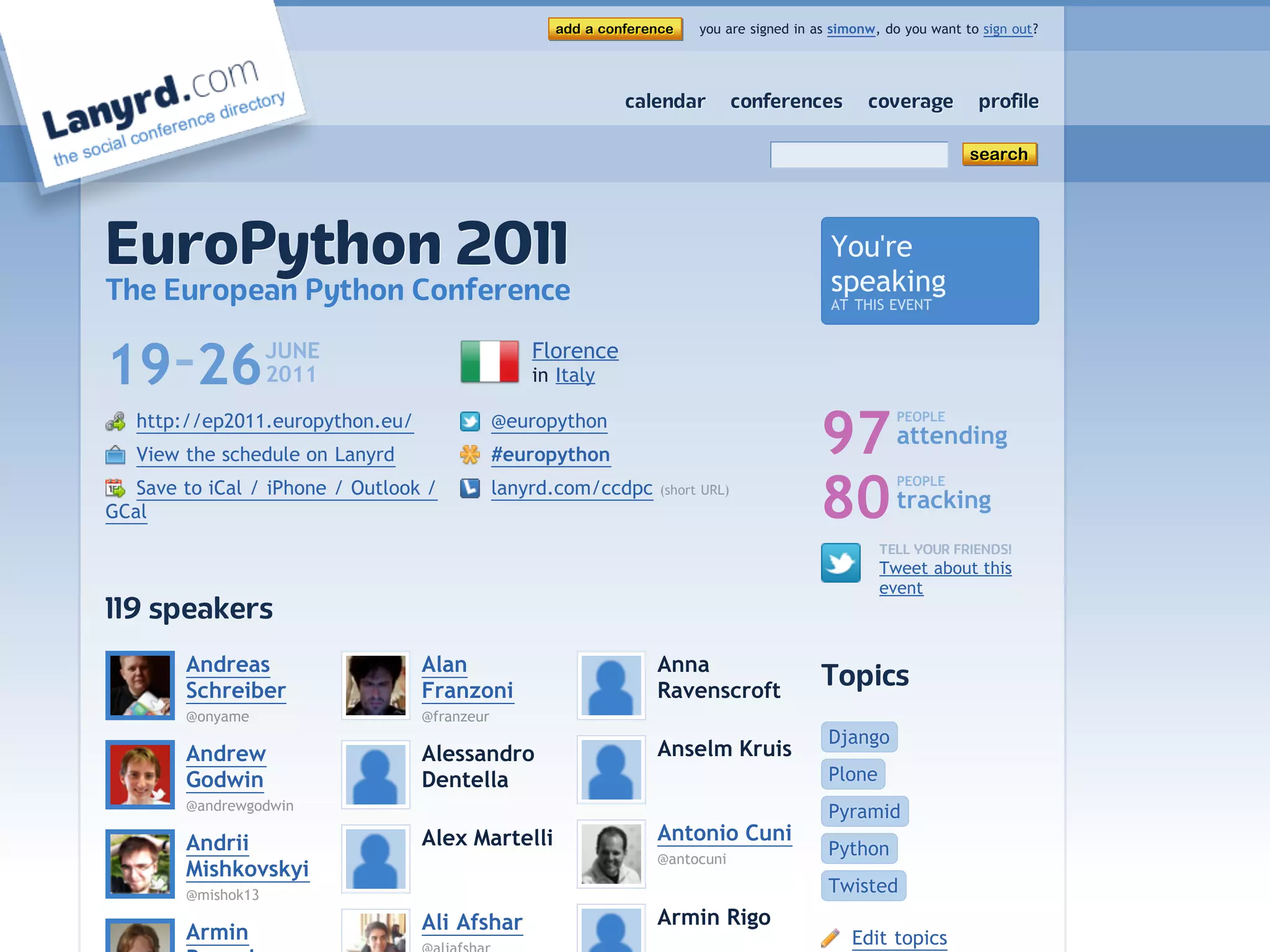Open Alan Franzoni's avatar photo
Screen dimensions: 1270x952
pos(376,685)
